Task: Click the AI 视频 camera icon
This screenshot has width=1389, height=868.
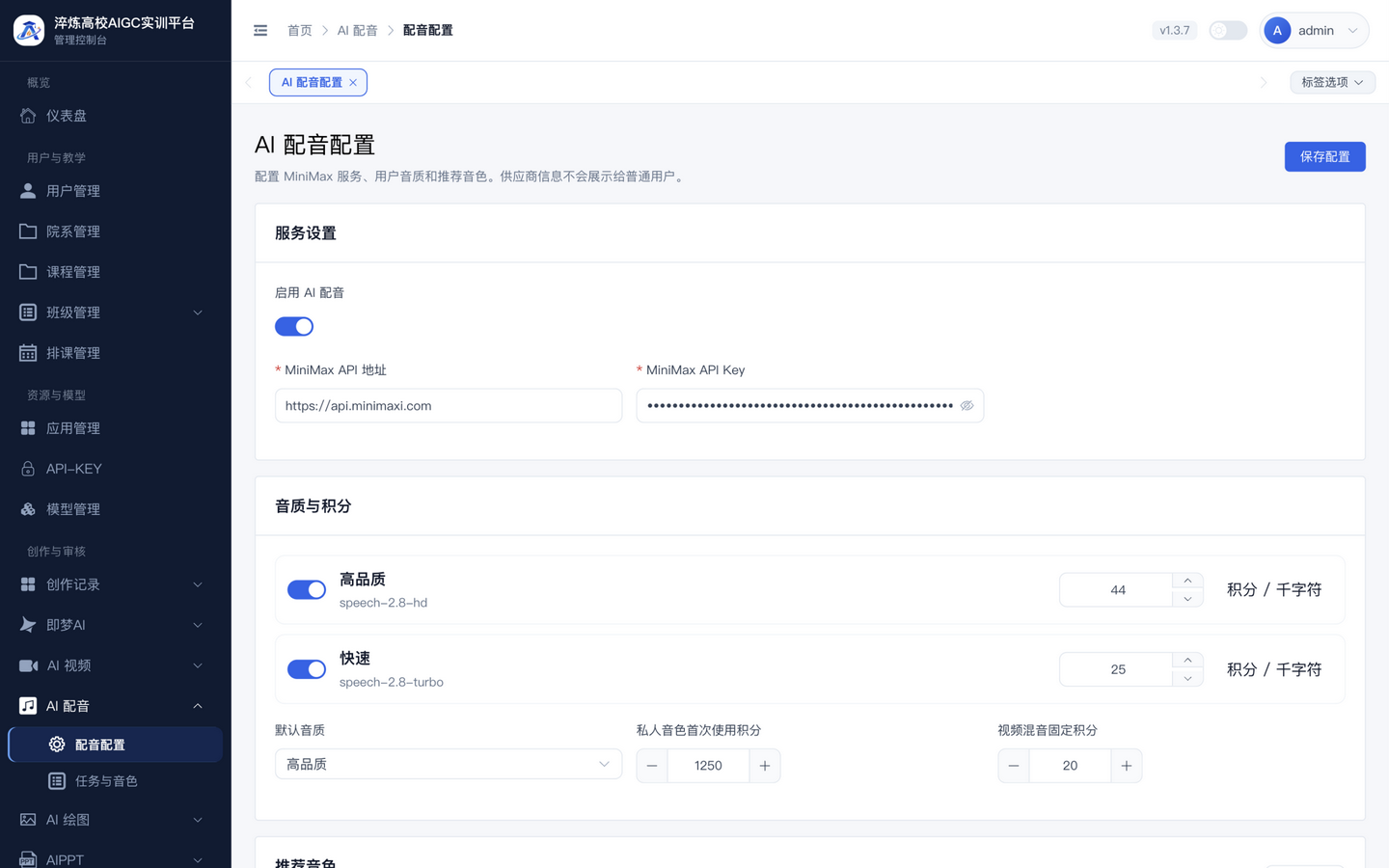Action: 28,665
